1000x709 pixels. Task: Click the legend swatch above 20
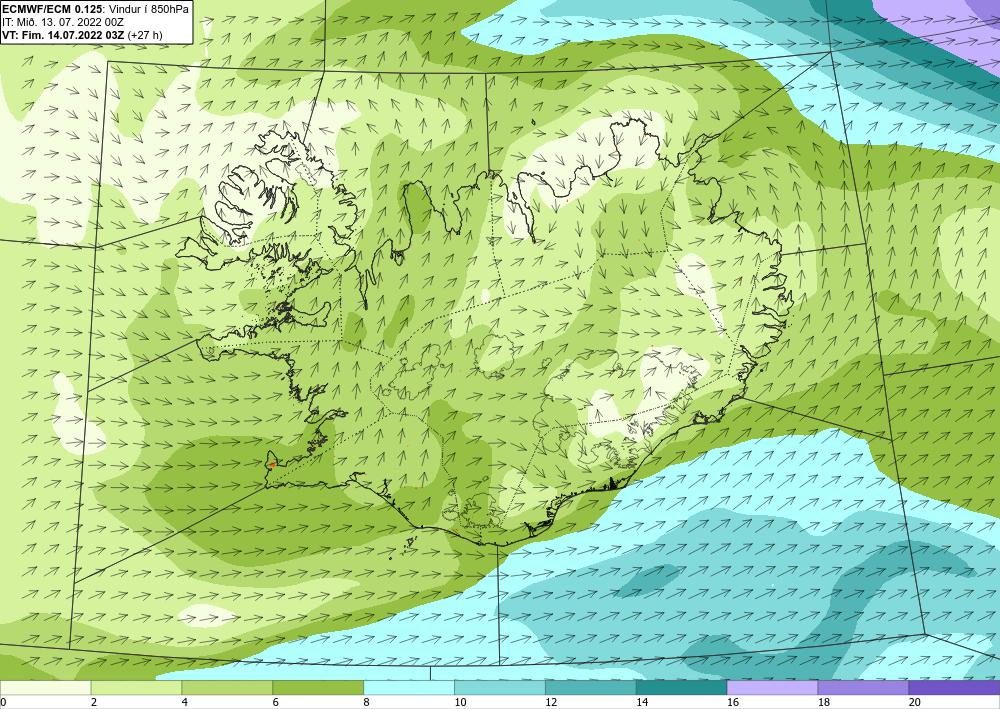click(954, 688)
